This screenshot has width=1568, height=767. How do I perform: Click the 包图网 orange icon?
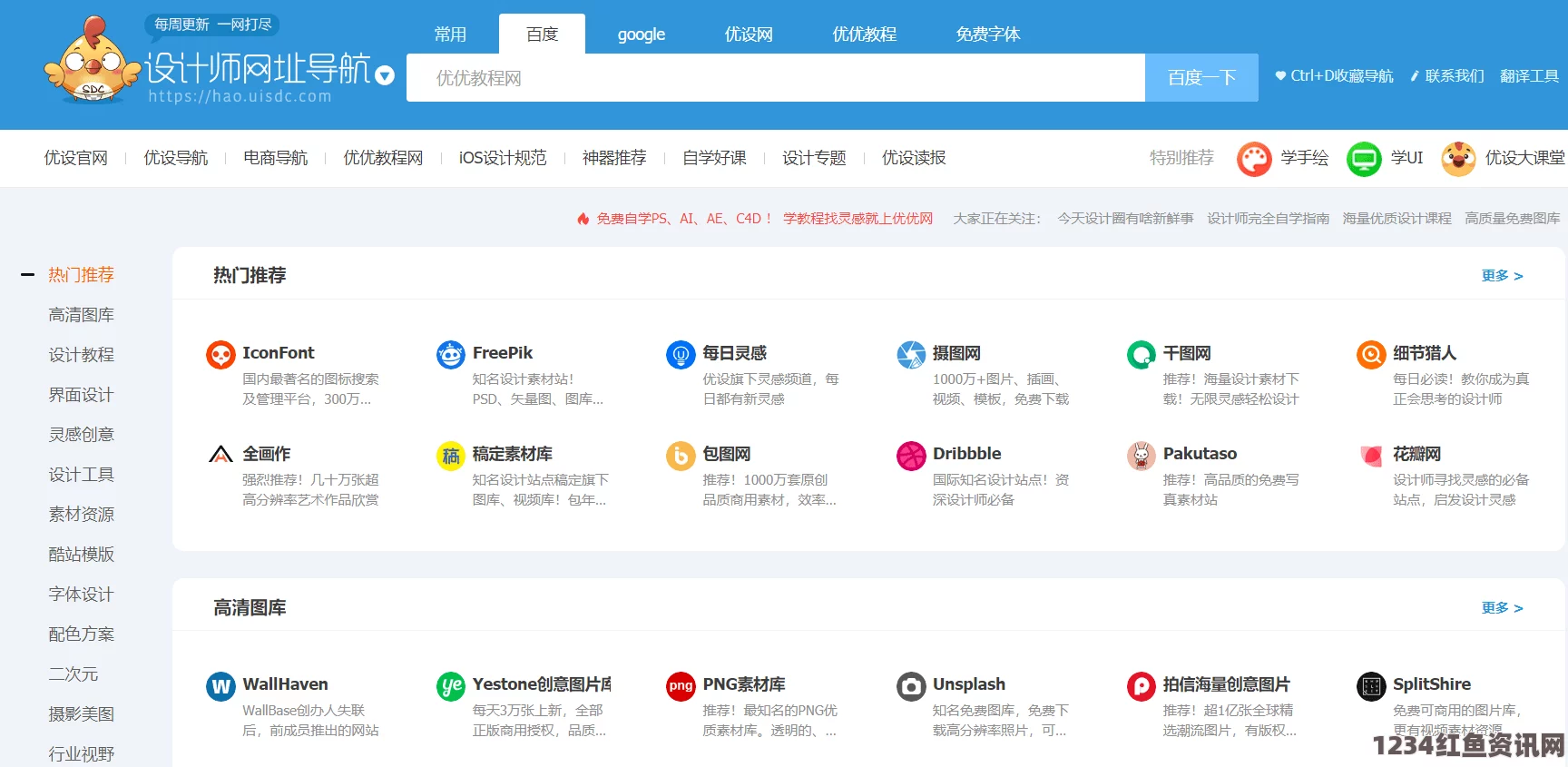(681, 456)
